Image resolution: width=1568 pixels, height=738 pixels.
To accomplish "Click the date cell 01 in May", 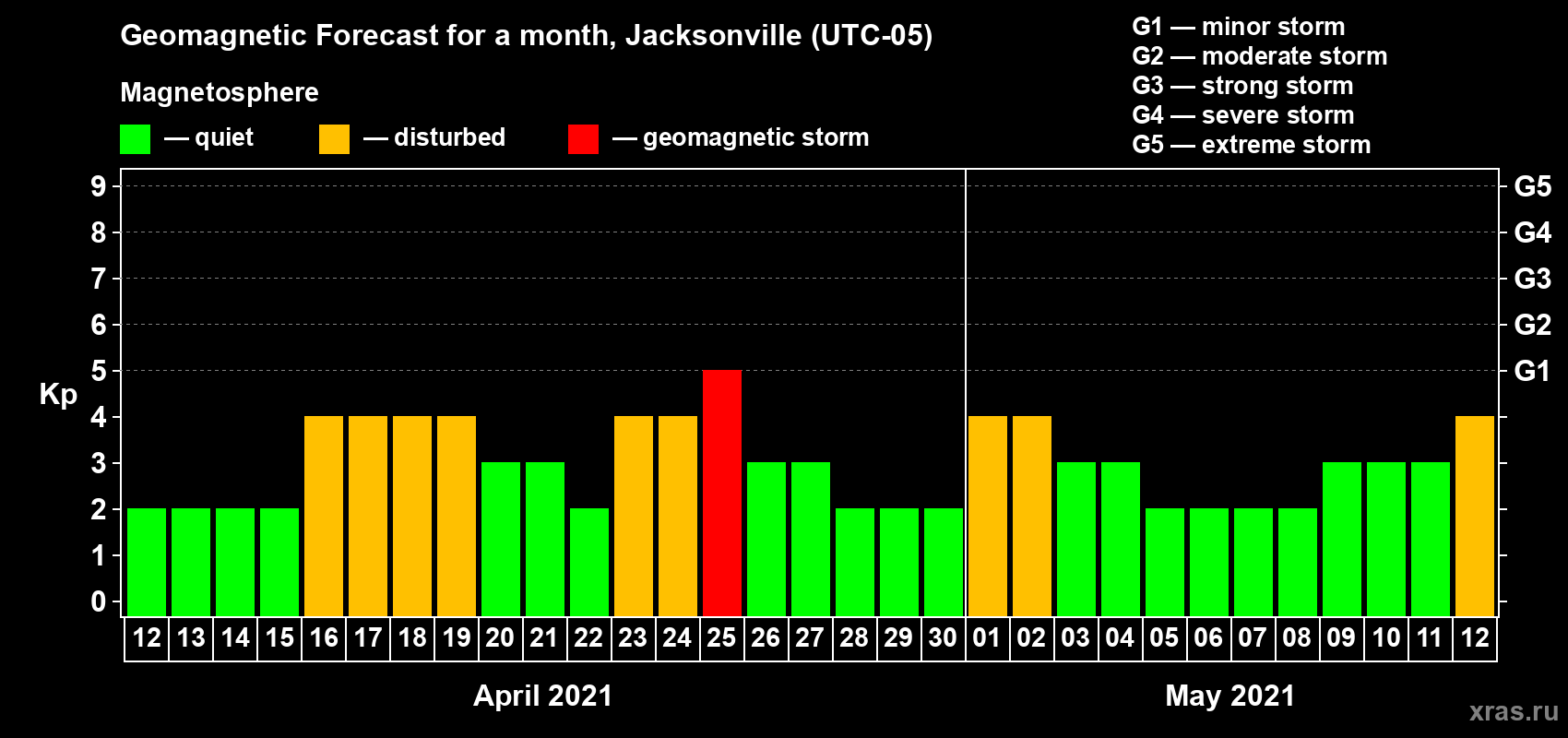I will pyautogui.click(x=987, y=638).
